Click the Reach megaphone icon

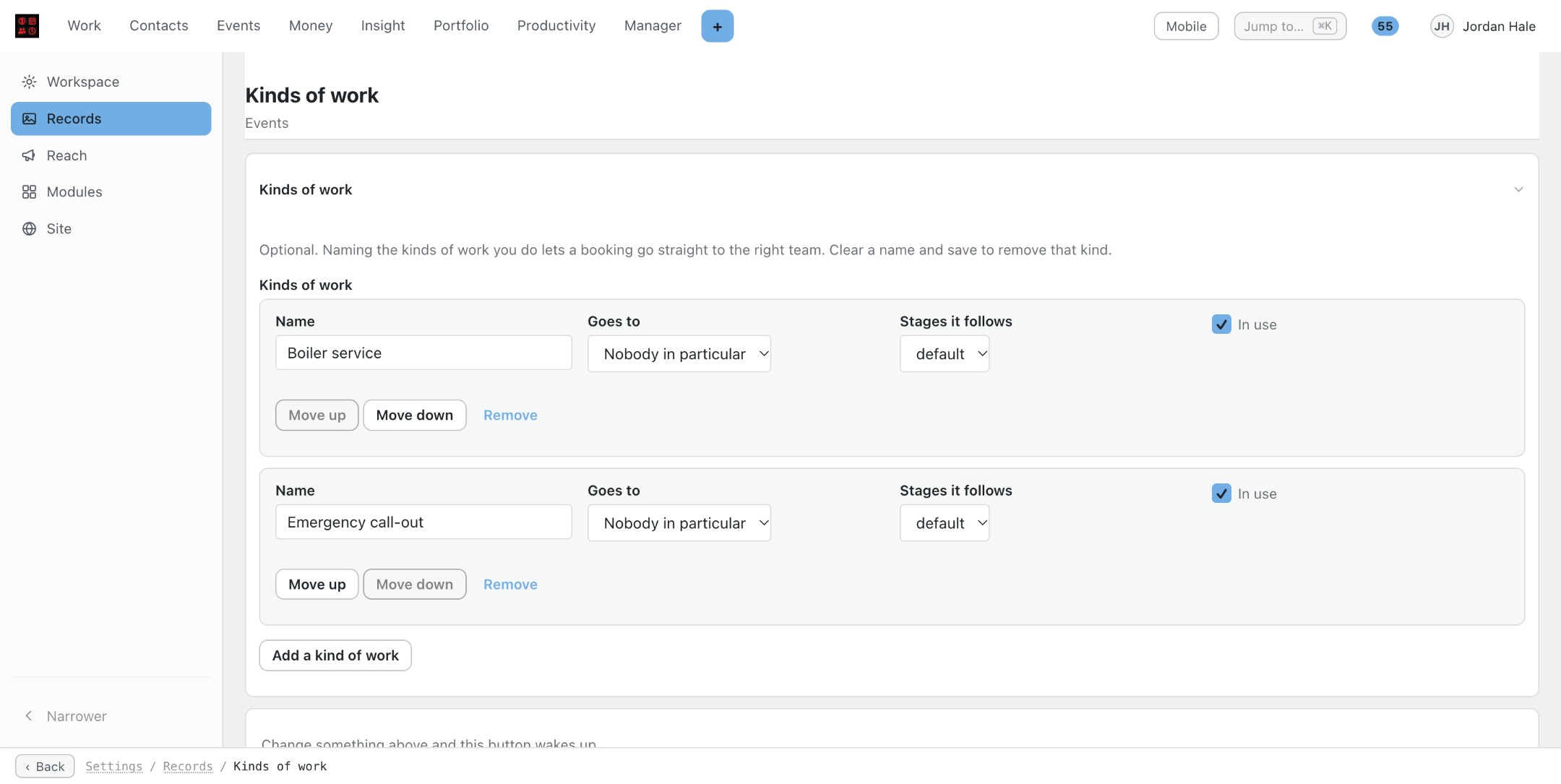(x=29, y=155)
